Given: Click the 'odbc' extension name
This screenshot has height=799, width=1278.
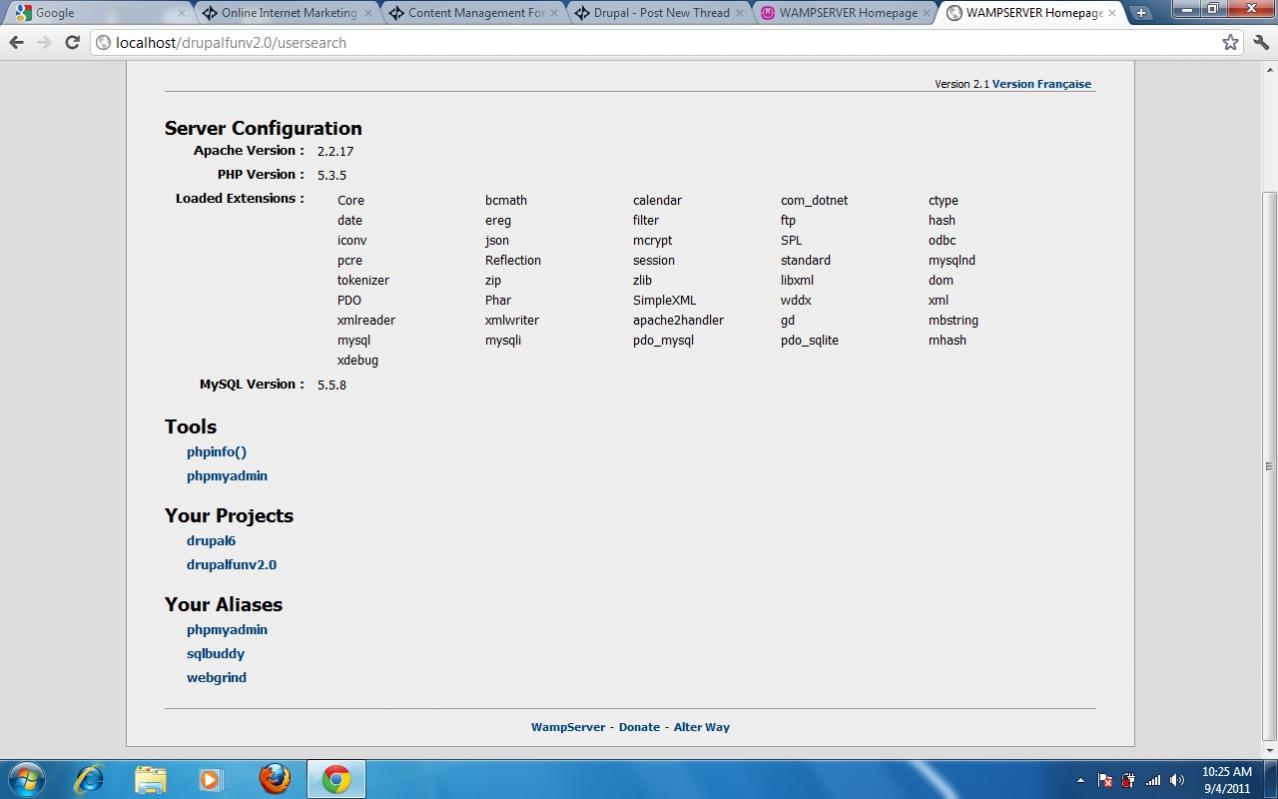Looking at the screenshot, I should (x=942, y=240).
